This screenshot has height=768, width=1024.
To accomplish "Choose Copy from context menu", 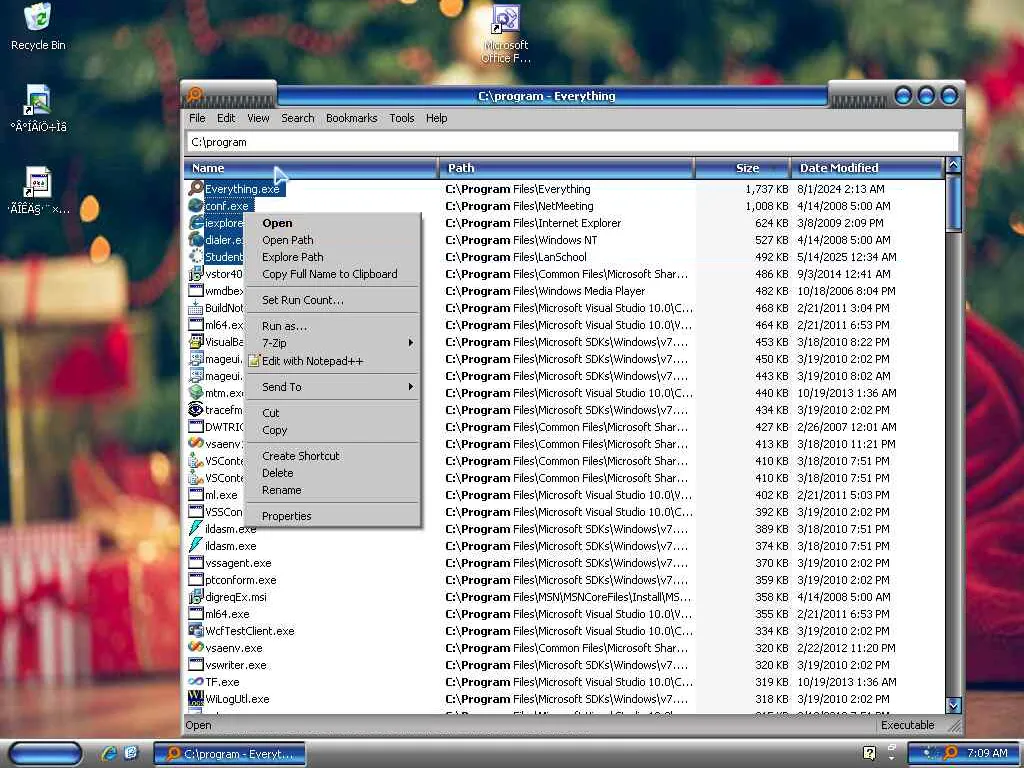I will pos(332,430).
